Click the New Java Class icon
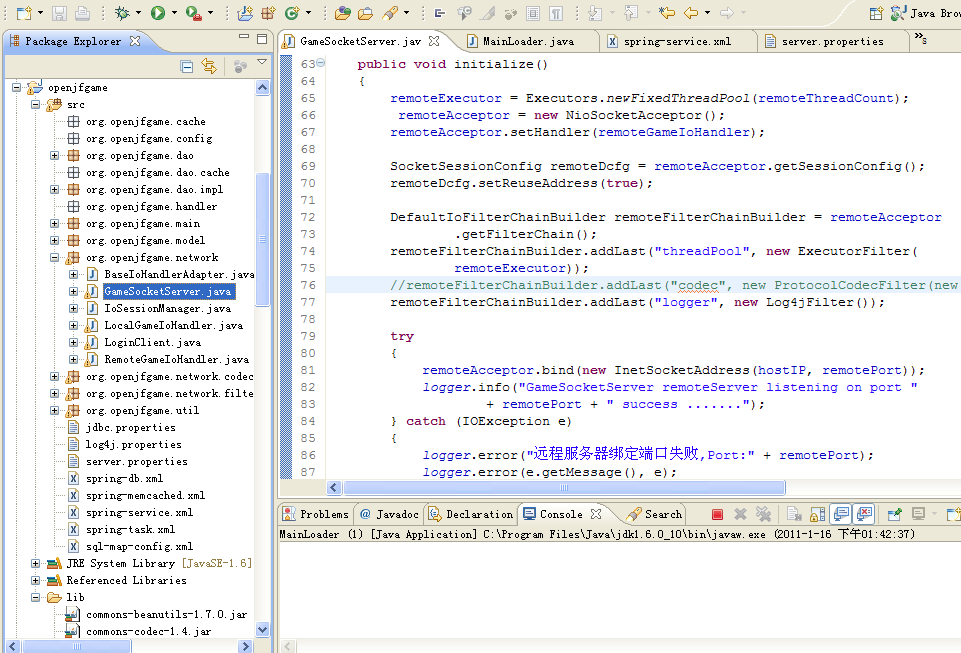961x653 pixels. point(291,13)
